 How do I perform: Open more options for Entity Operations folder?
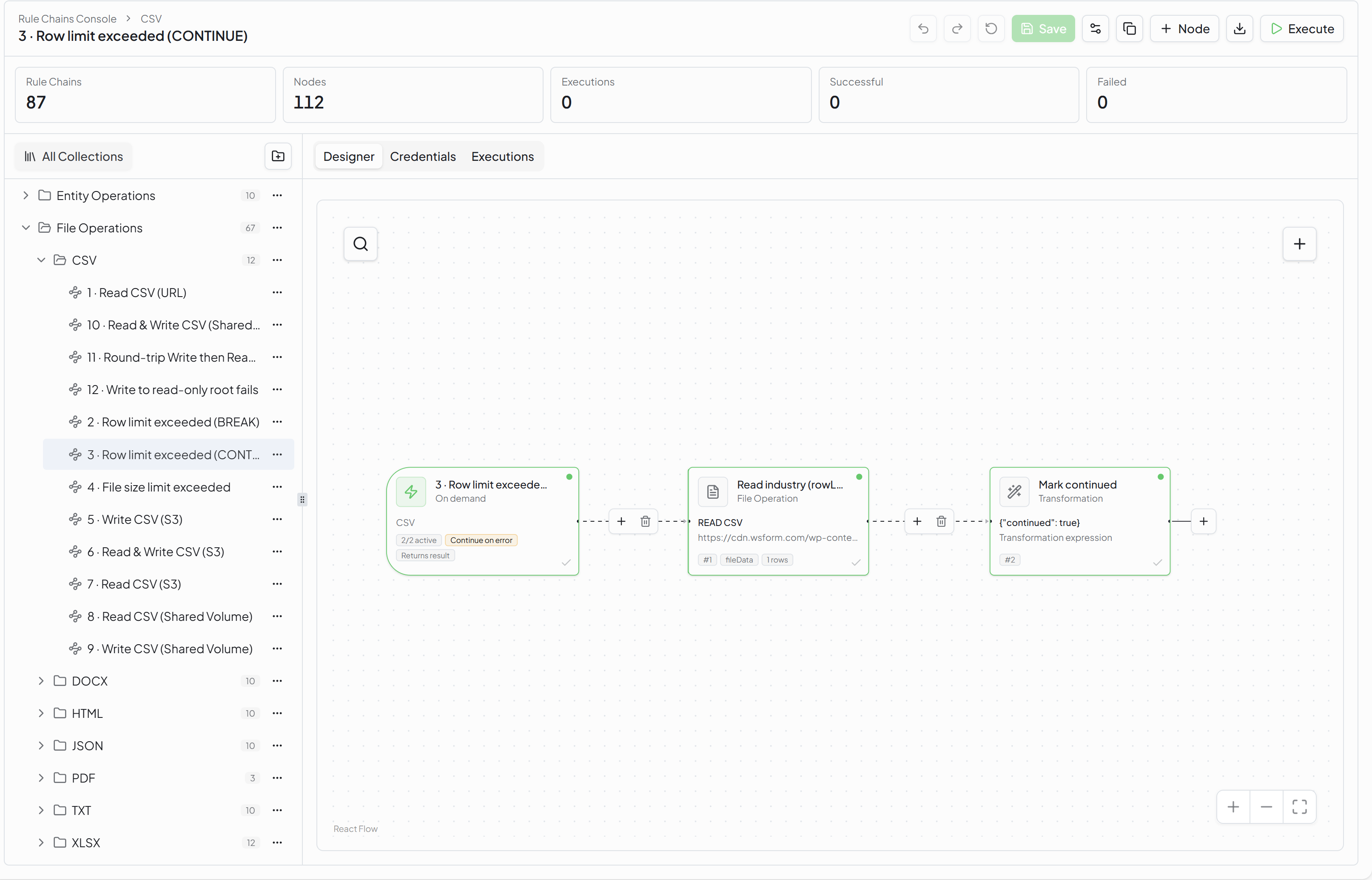277,195
